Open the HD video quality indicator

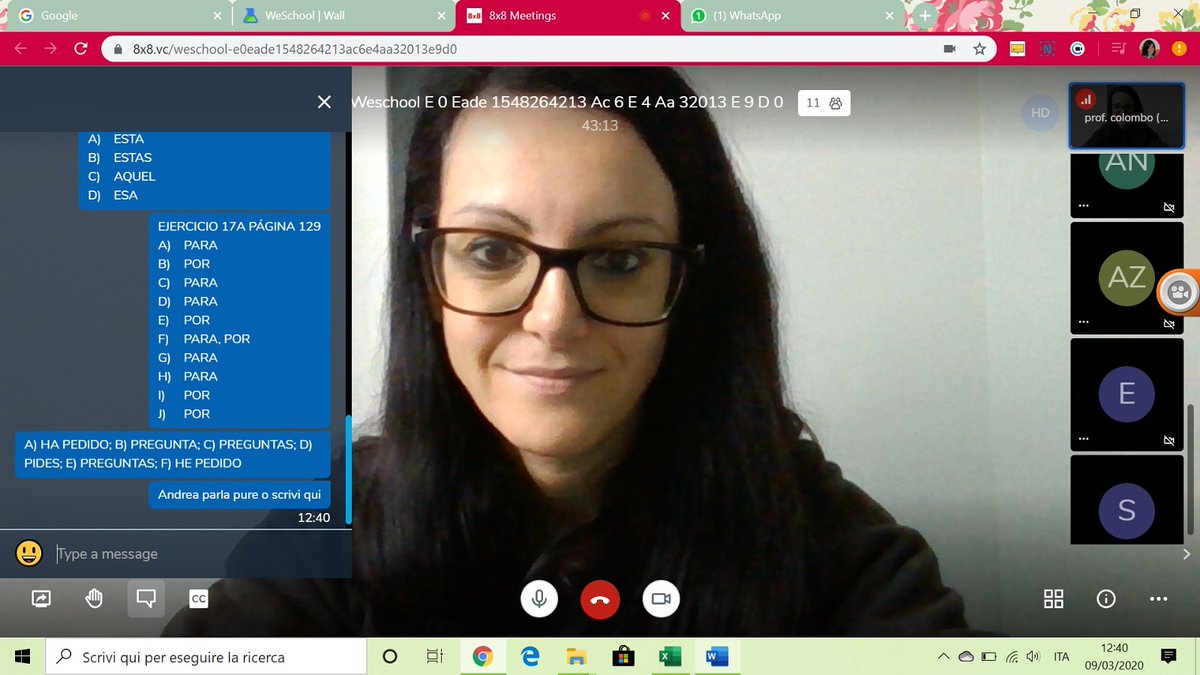click(1040, 113)
